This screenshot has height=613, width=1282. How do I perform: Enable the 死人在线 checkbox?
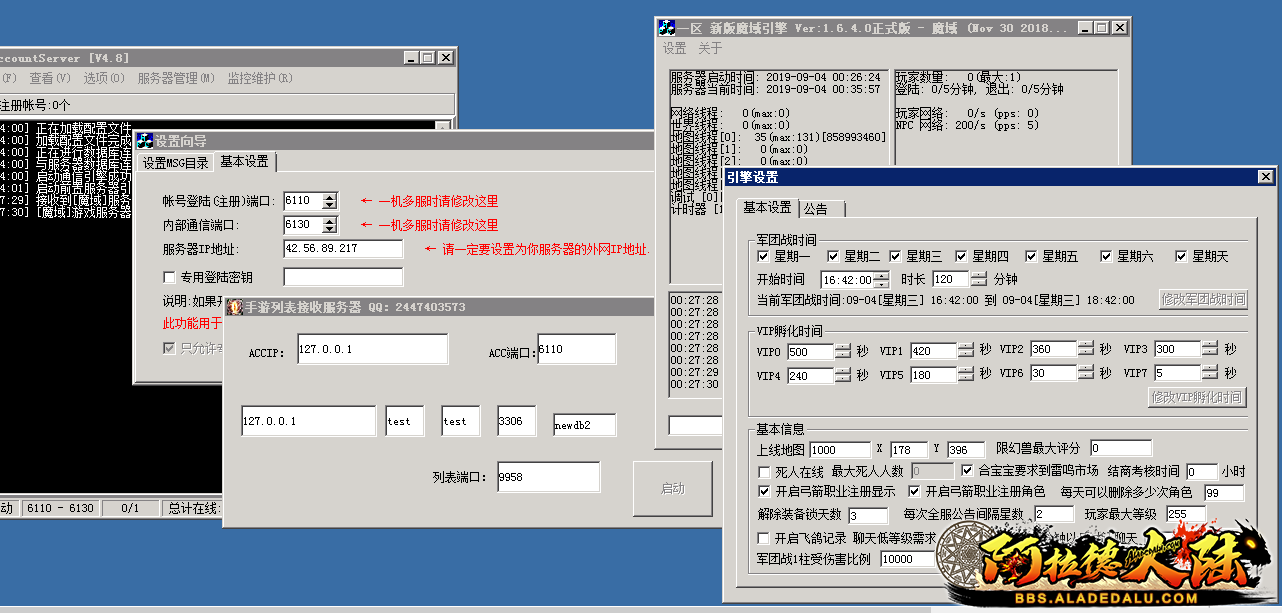765,471
